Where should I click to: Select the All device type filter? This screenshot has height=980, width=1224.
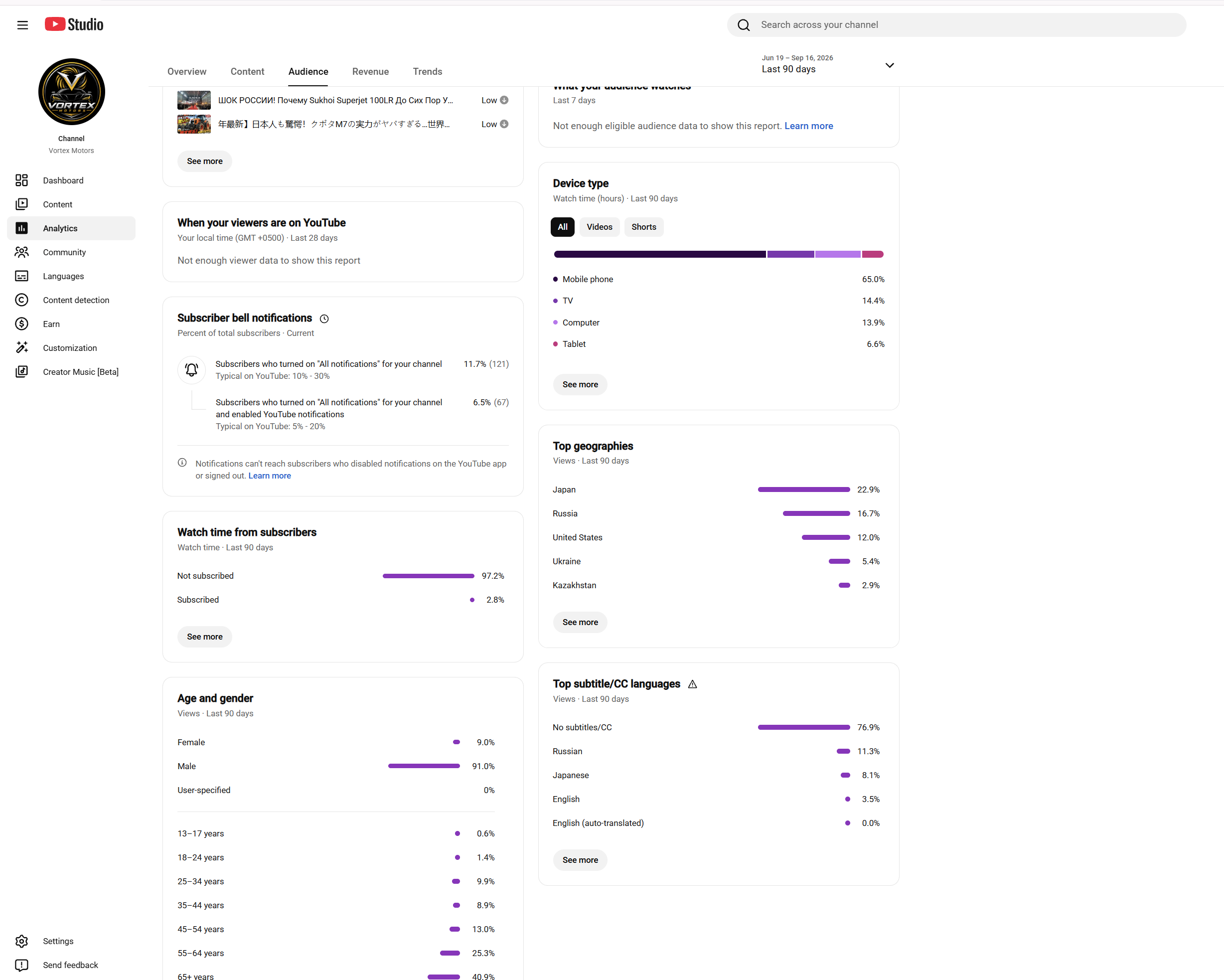click(562, 226)
